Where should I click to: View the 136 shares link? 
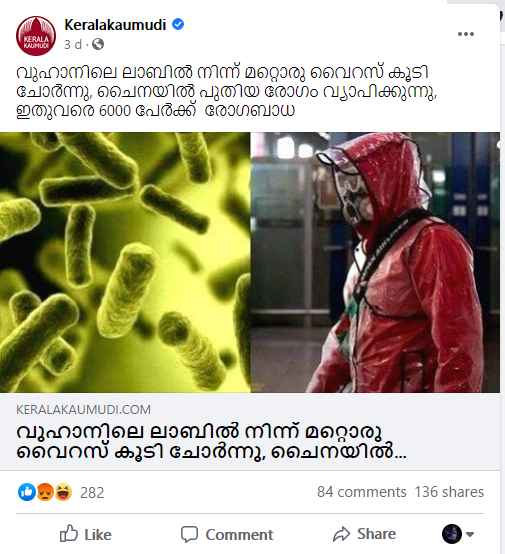click(449, 492)
